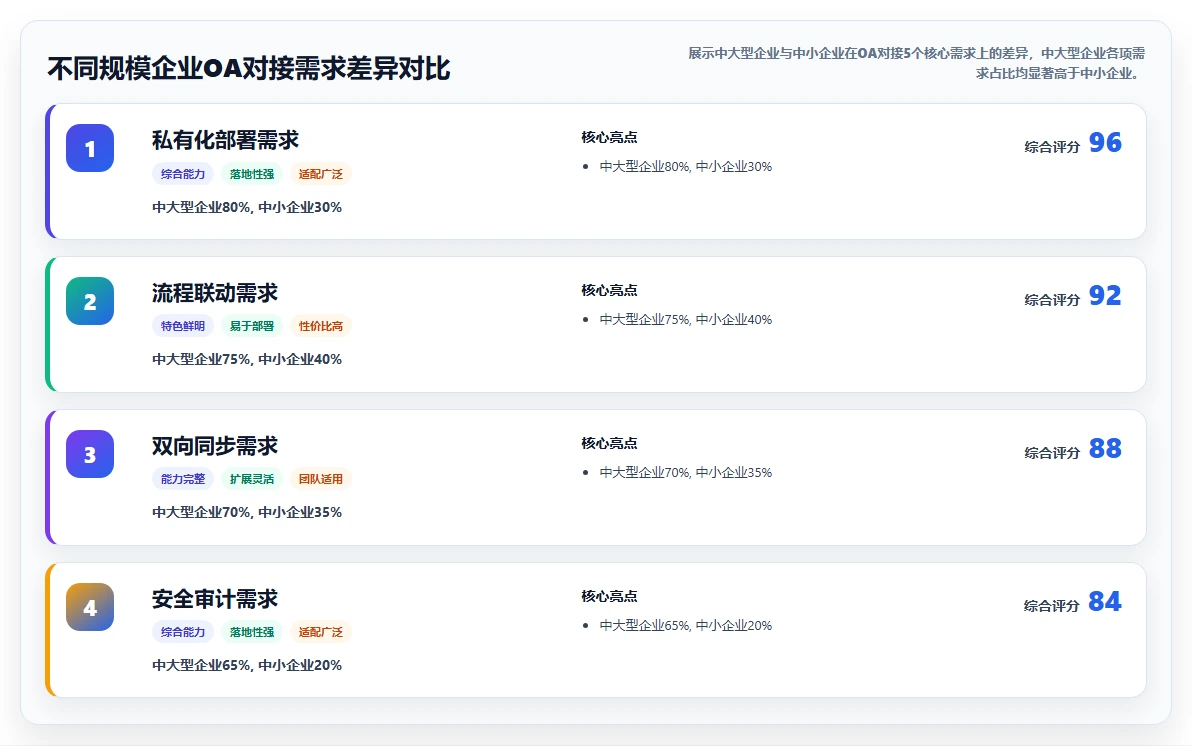The image size is (1192, 746).
Task: Click the bold description 中大型企业80%, 中小企业30%
Action: pos(247,207)
